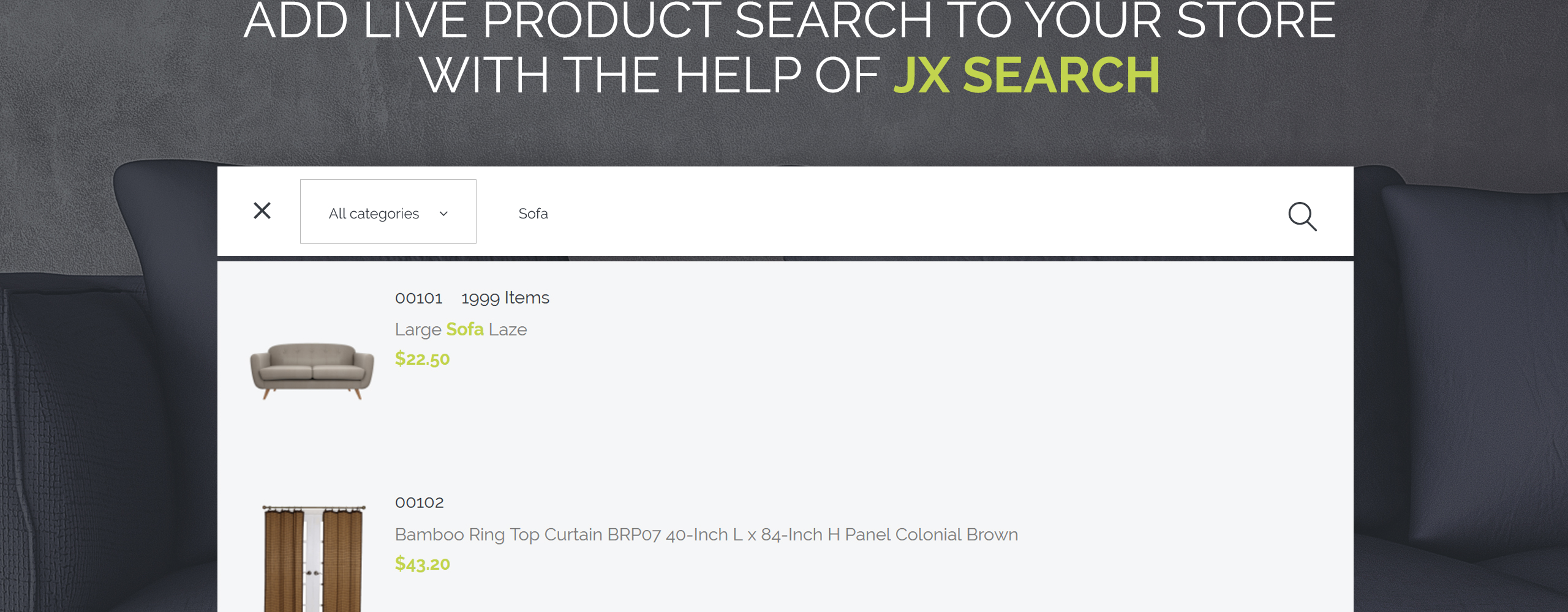Focus the search field containing Sofa

[882, 213]
